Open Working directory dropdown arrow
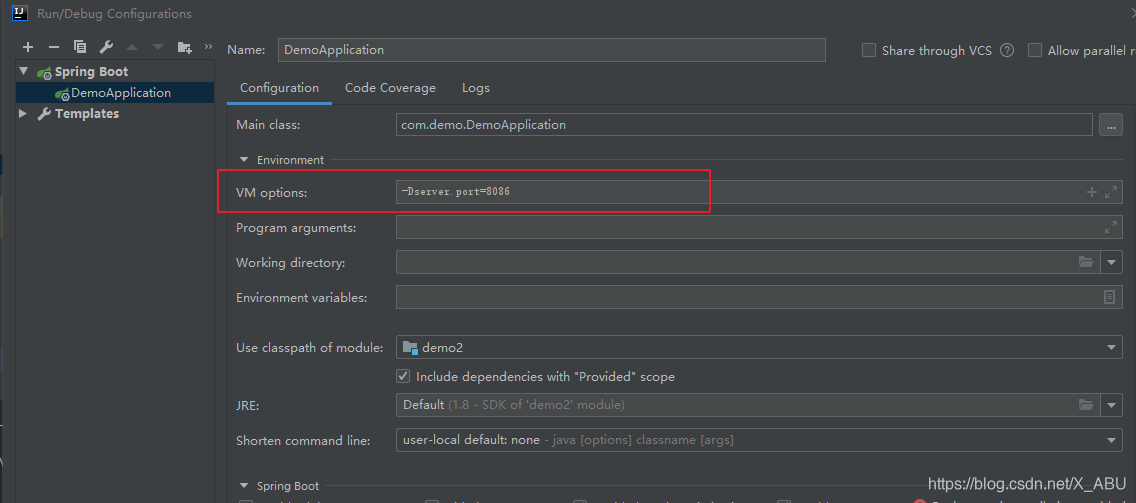 [x=1112, y=262]
